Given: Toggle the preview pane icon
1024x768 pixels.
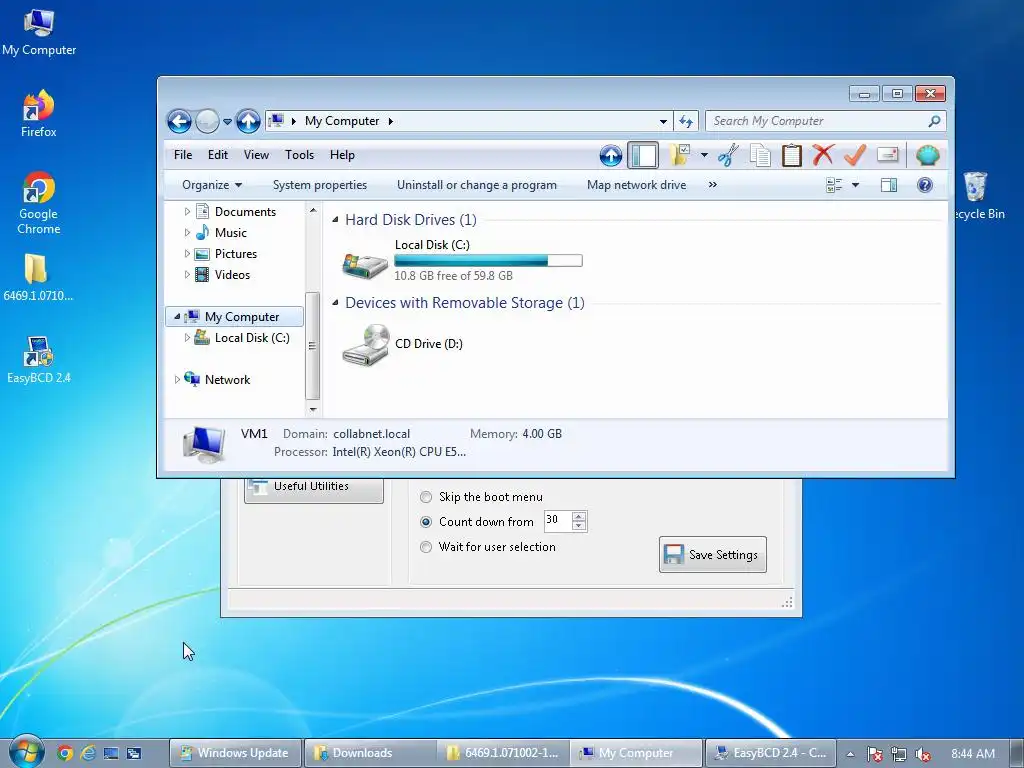Looking at the screenshot, I should tap(889, 185).
